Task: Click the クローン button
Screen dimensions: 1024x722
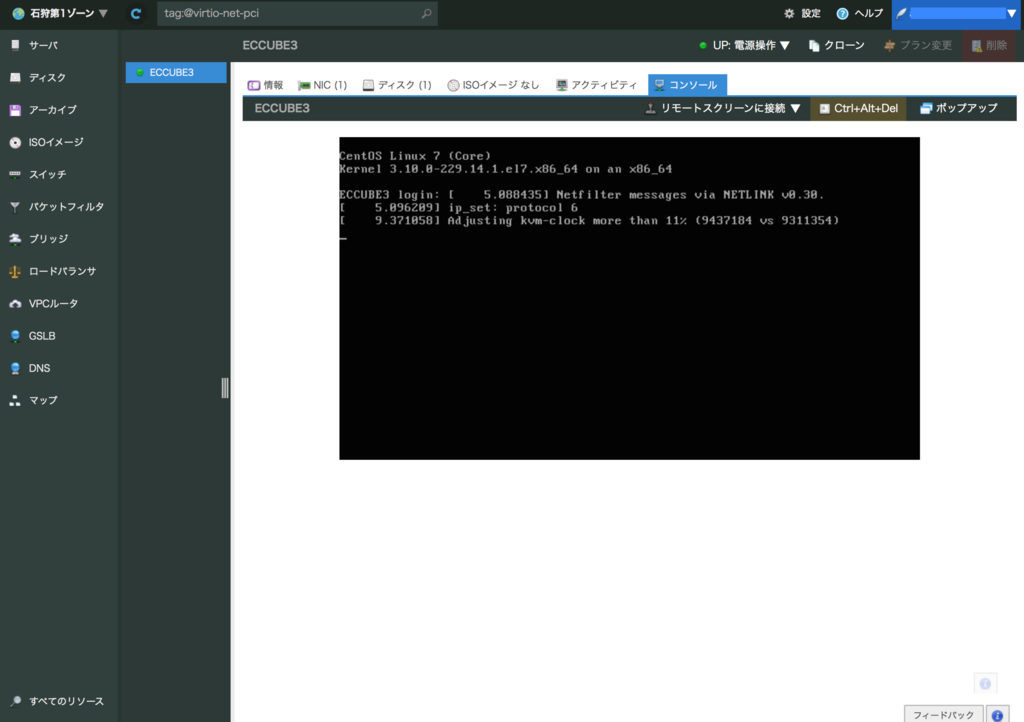Action: point(837,45)
